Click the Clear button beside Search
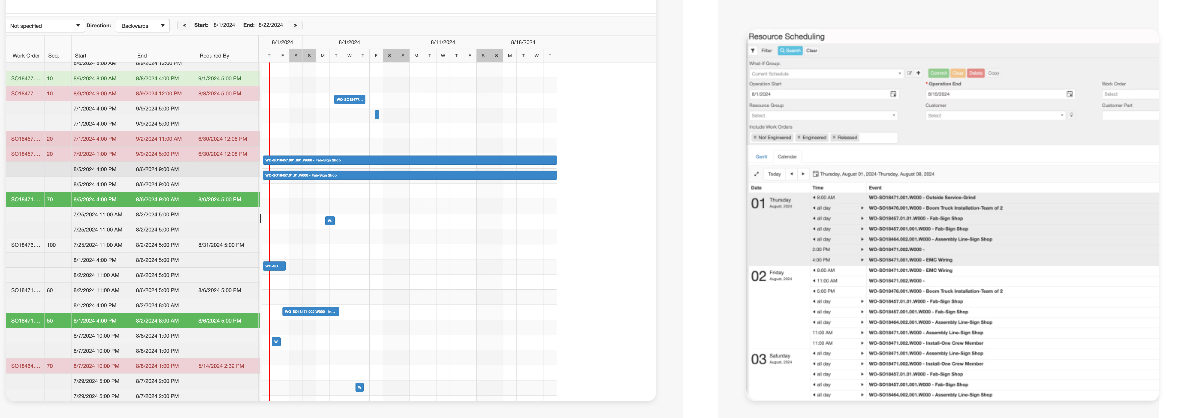1178x418 pixels. pyautogui.click(x=811, y=50)
